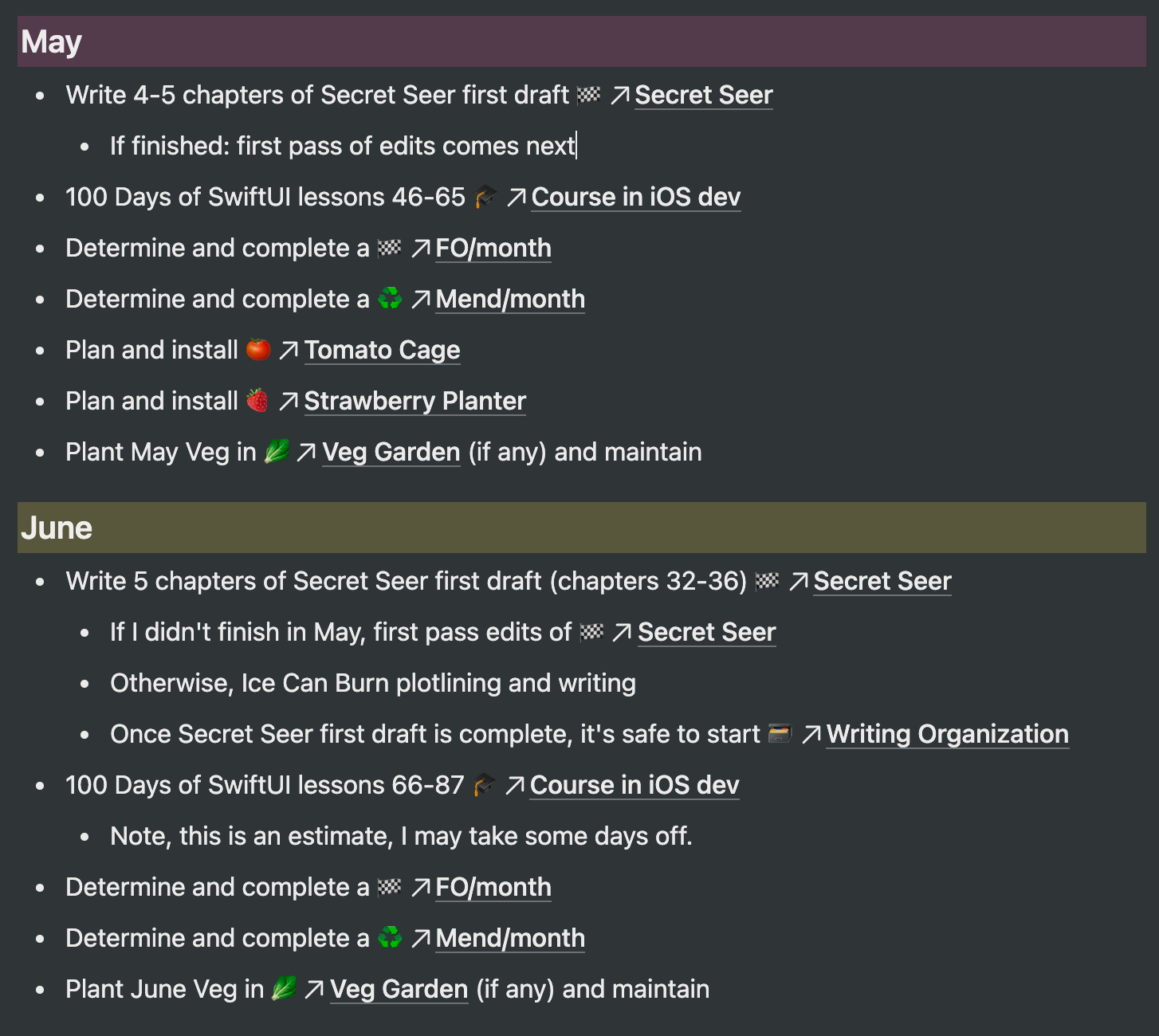Click the graduation cap icon in June's SwiftUI line
Image resolution: width=1159 pixels, height=1036 pixels.
point(484,784)
